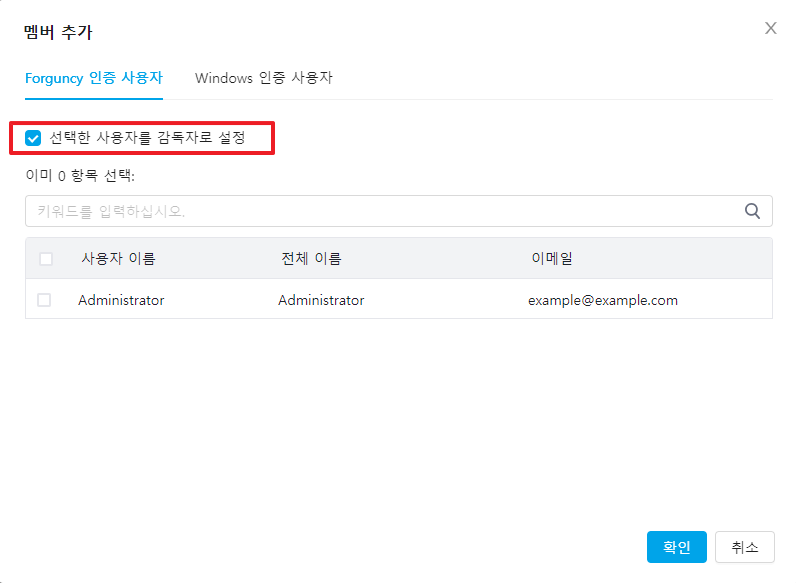Click the 선택한 사용자를 감독자로 설정 label text

(x=147, y=138)
